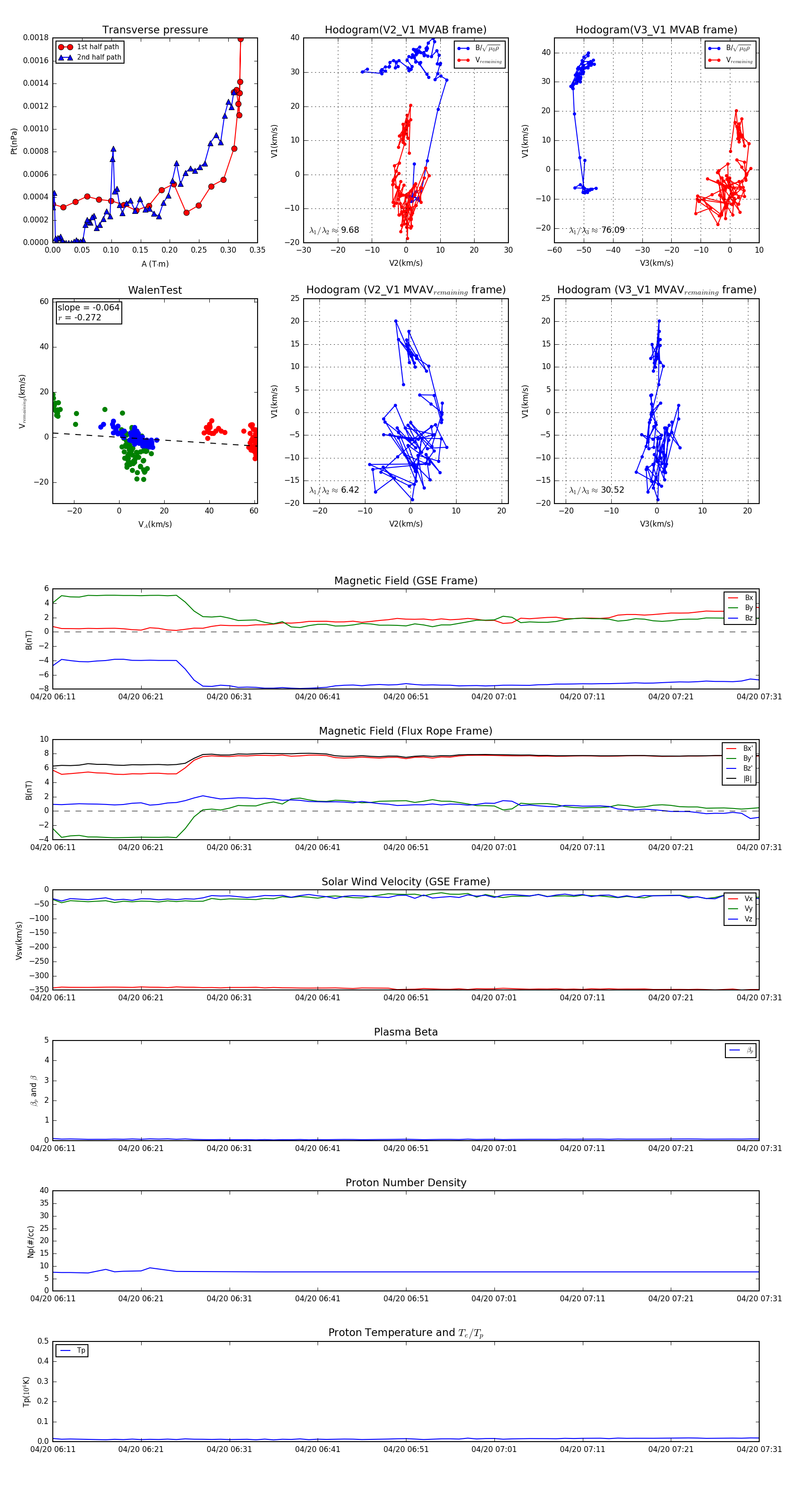The height and width of the screenshot is (1489, 812).
Task: Click the "βp and β" y-axis label
Action: pos(33,1091)
